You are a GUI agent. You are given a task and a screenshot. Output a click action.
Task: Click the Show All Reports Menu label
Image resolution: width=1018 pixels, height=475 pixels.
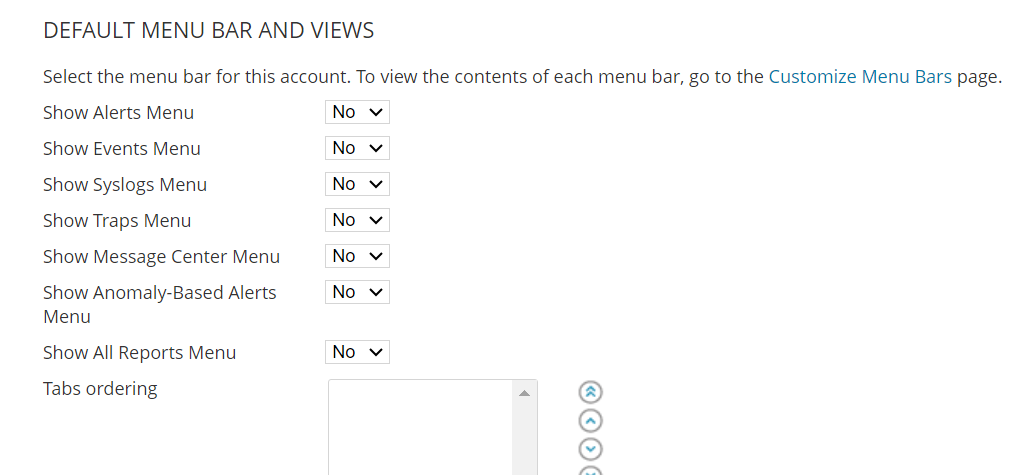tap(140, 352)
